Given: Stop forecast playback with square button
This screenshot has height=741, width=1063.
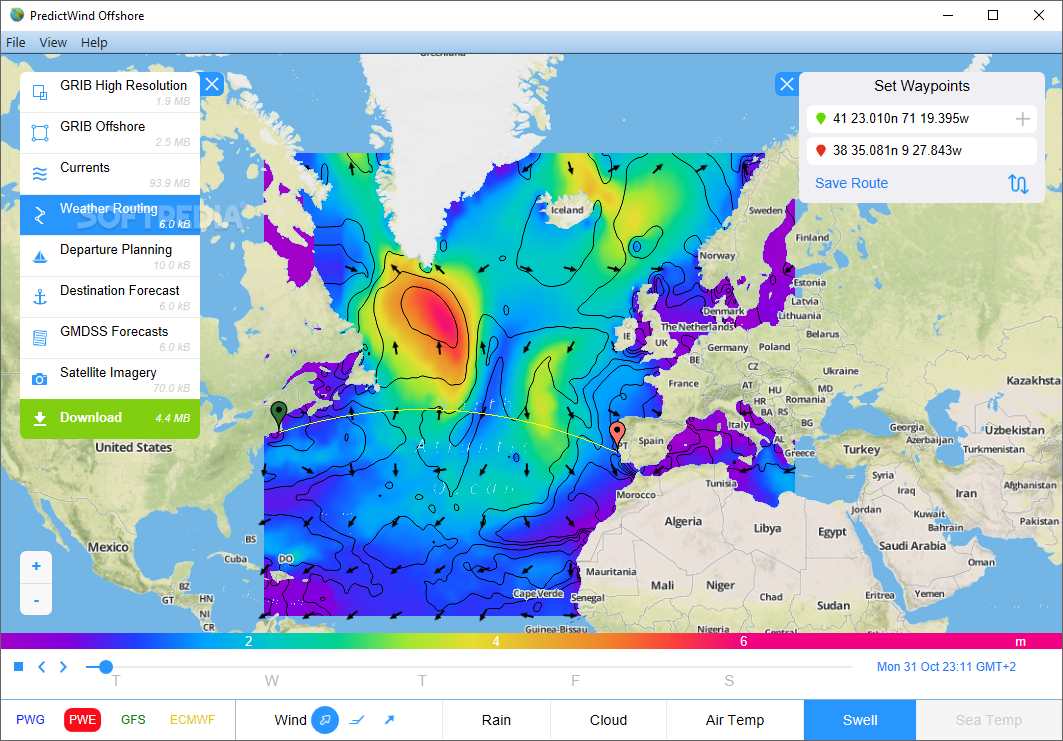Looking at the screenshot, I should [x=19, y=666].
